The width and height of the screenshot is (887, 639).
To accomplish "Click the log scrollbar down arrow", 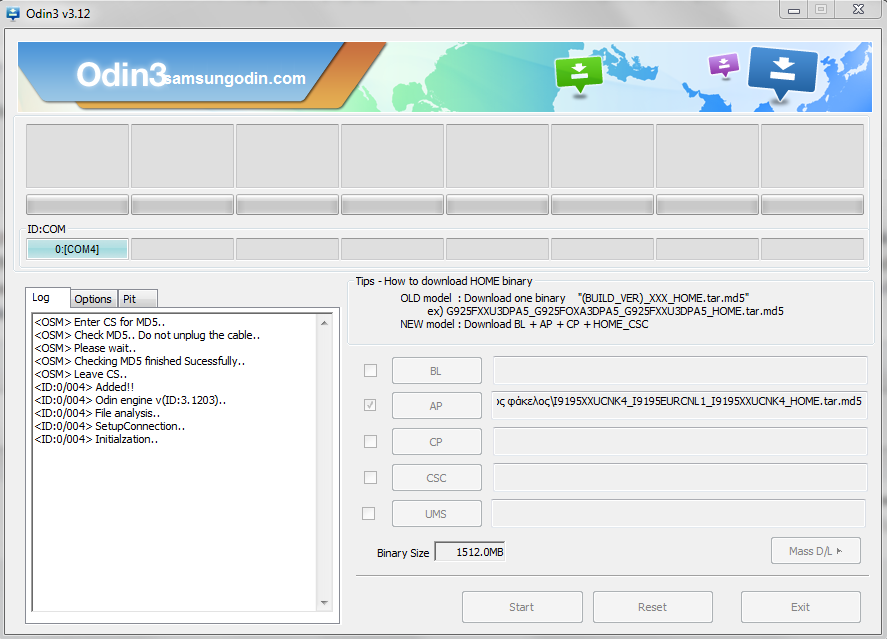I will [x=324, y=603].
